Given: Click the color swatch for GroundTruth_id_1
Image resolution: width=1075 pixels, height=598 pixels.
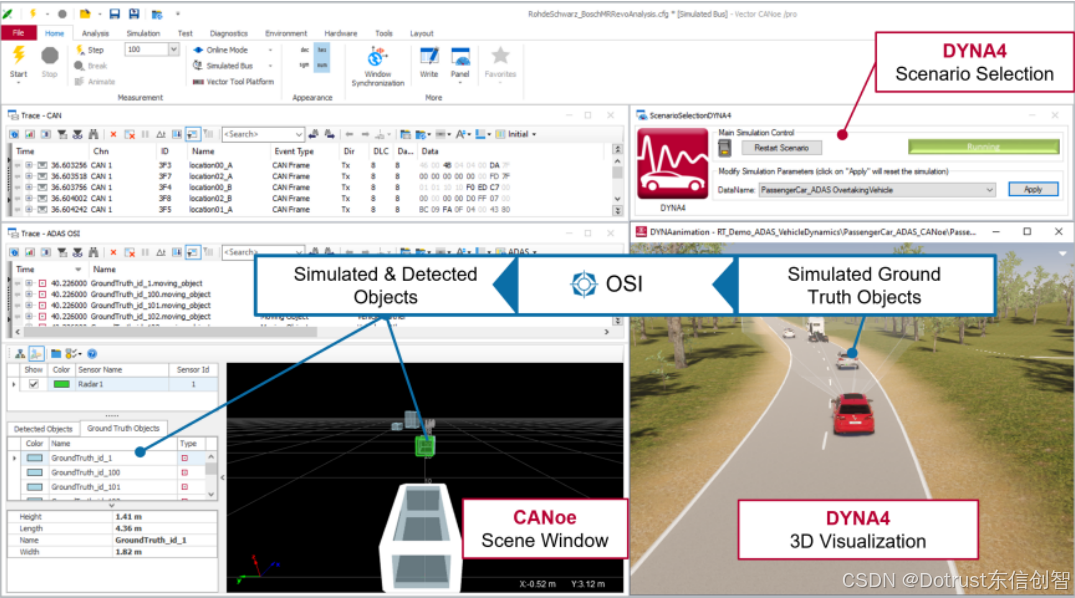Looking at the screenshot, I should coord(35,458).
